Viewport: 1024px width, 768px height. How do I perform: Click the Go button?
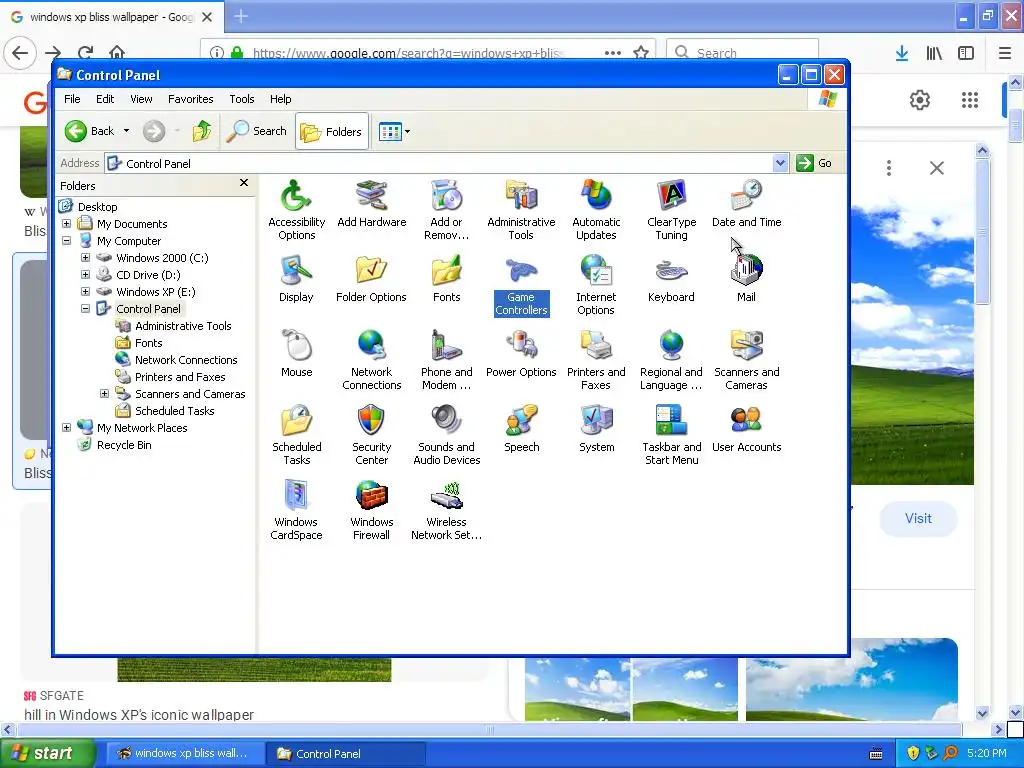coord(814,163)
